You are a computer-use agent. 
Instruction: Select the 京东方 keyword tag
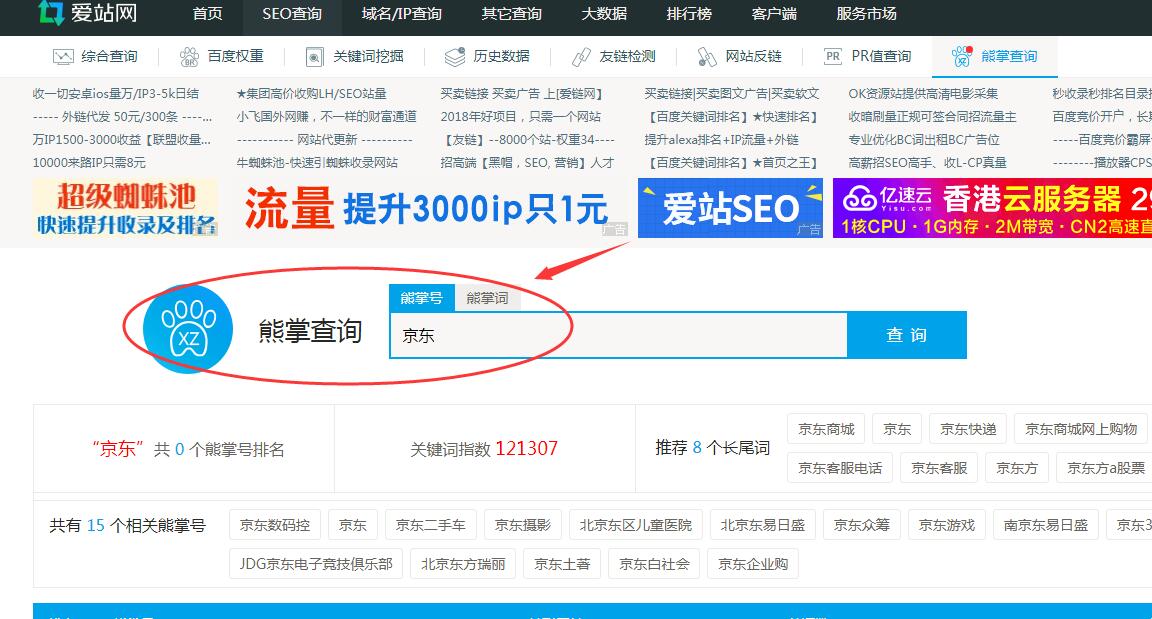[1017, 468]
